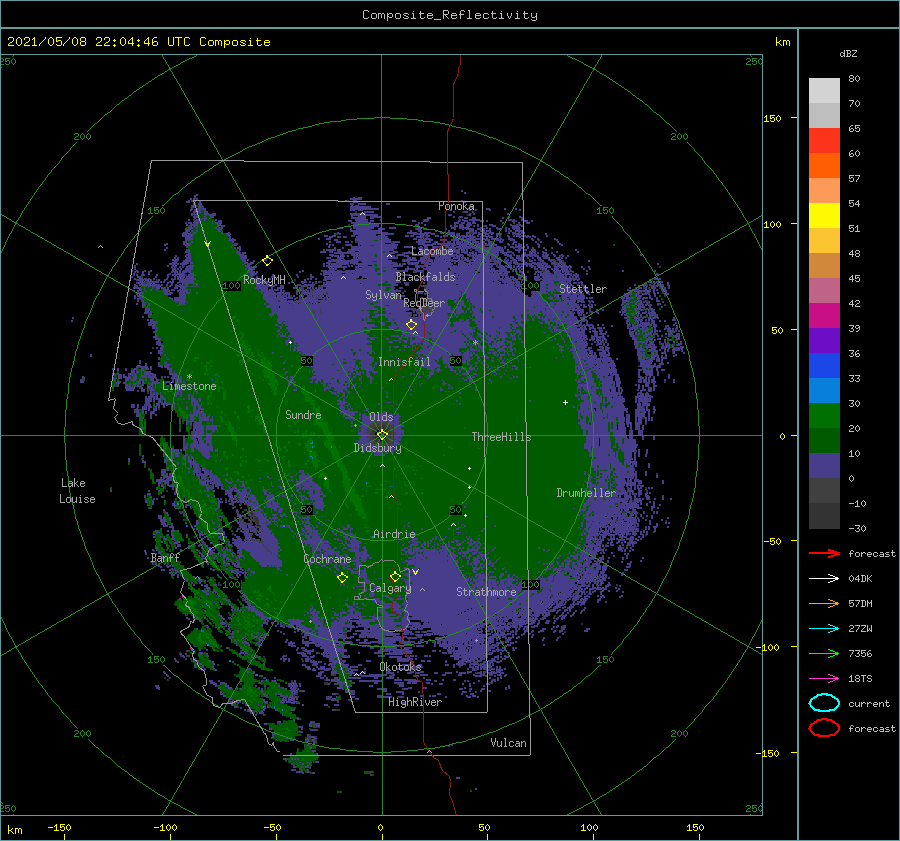Click the Lake Louise label
The image size is (900, 841).
77,491
